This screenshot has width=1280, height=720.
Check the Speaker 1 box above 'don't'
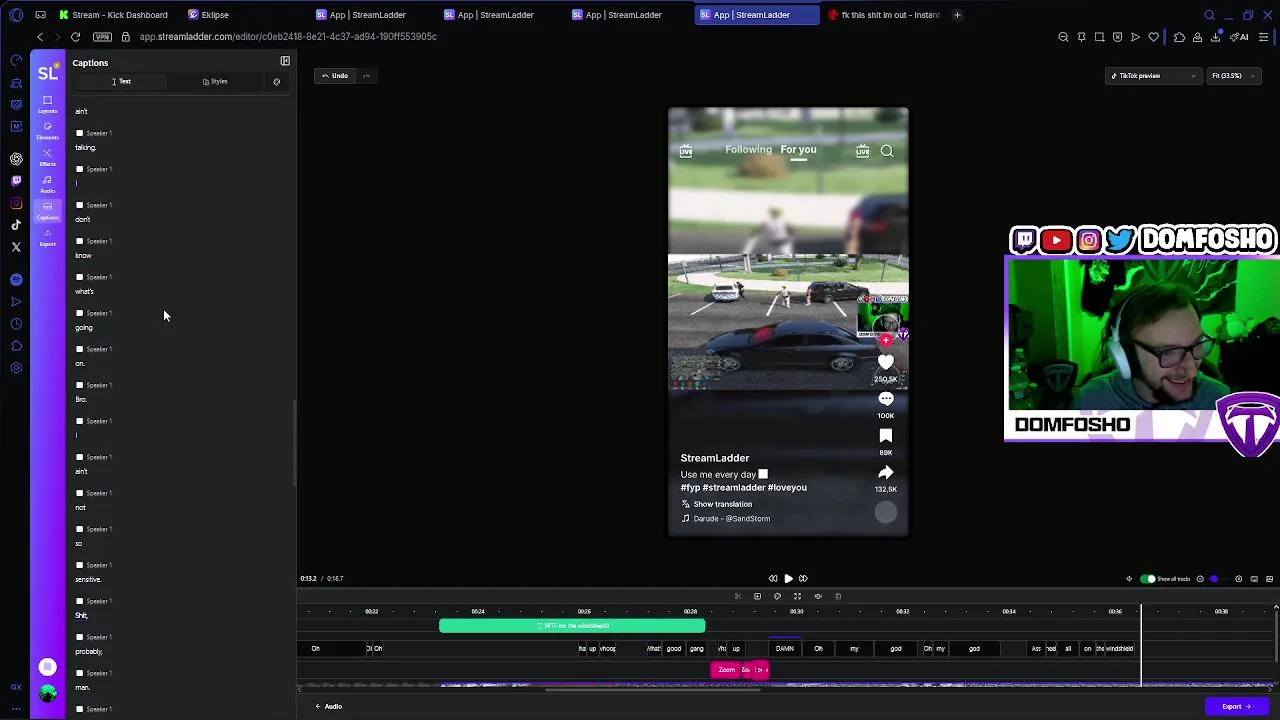click(79, 205)
